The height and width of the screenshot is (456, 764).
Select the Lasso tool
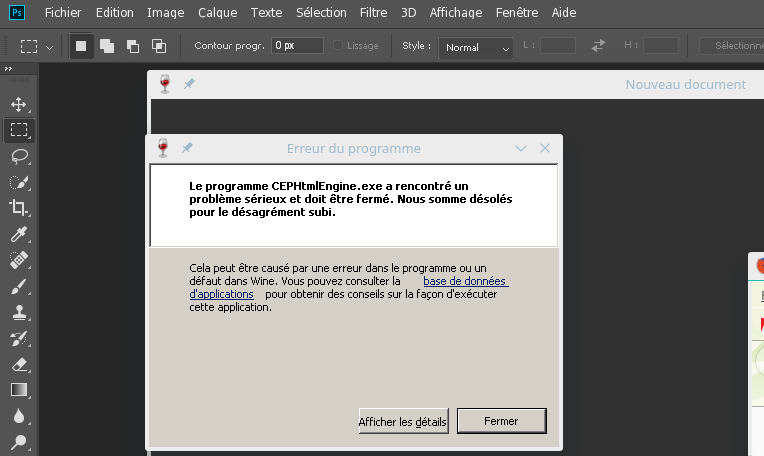click(18, 156)
